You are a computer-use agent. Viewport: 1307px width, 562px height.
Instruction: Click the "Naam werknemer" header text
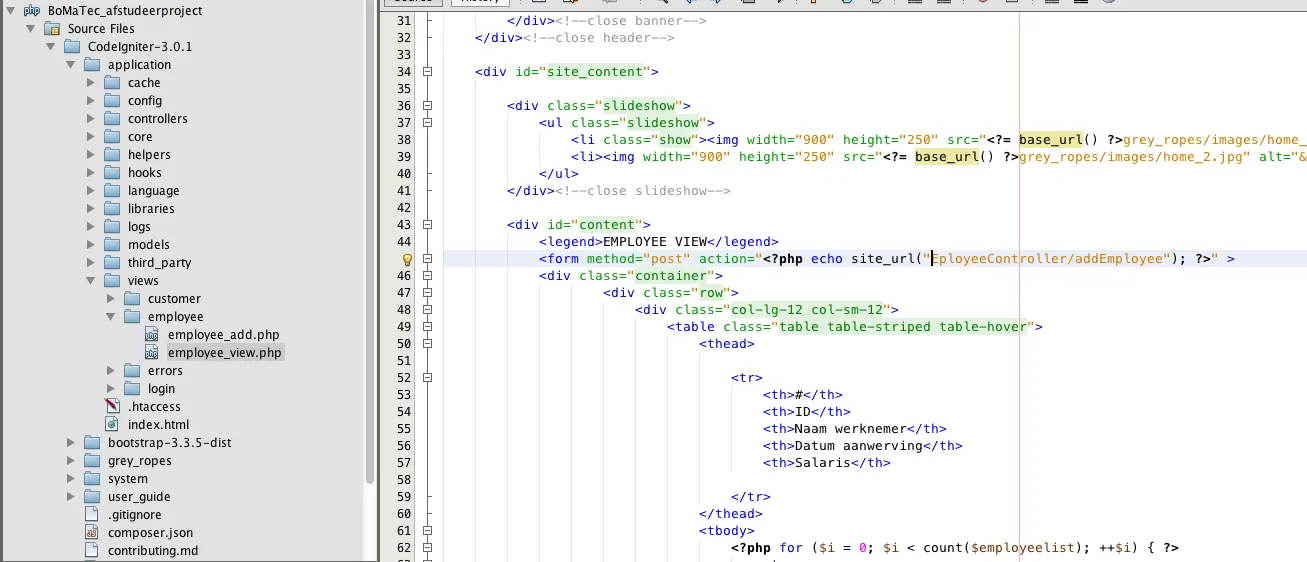(x=850, y=429)
